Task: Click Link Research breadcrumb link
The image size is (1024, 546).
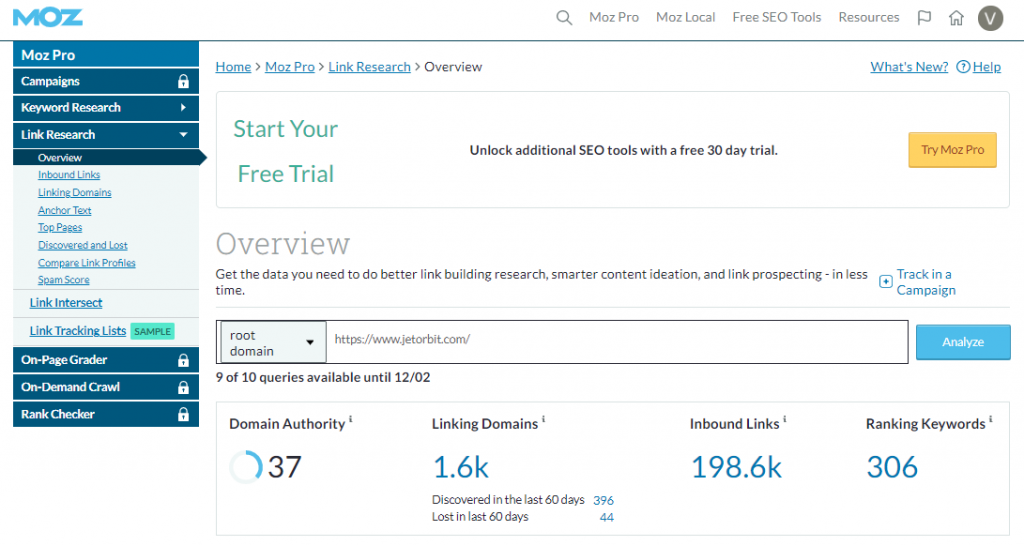Action: [369, 67]
